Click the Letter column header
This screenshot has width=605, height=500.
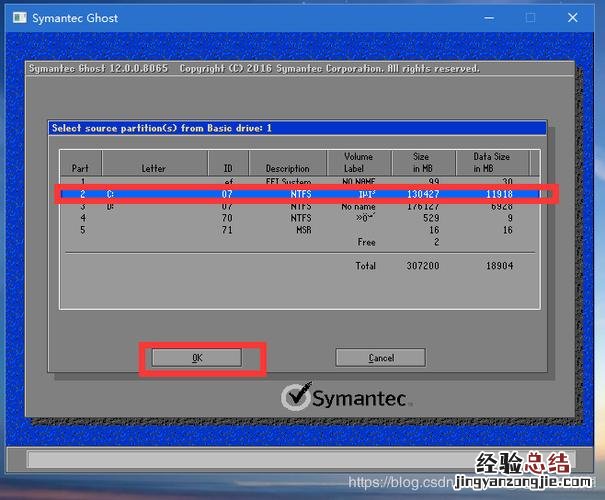coord(154,163)
